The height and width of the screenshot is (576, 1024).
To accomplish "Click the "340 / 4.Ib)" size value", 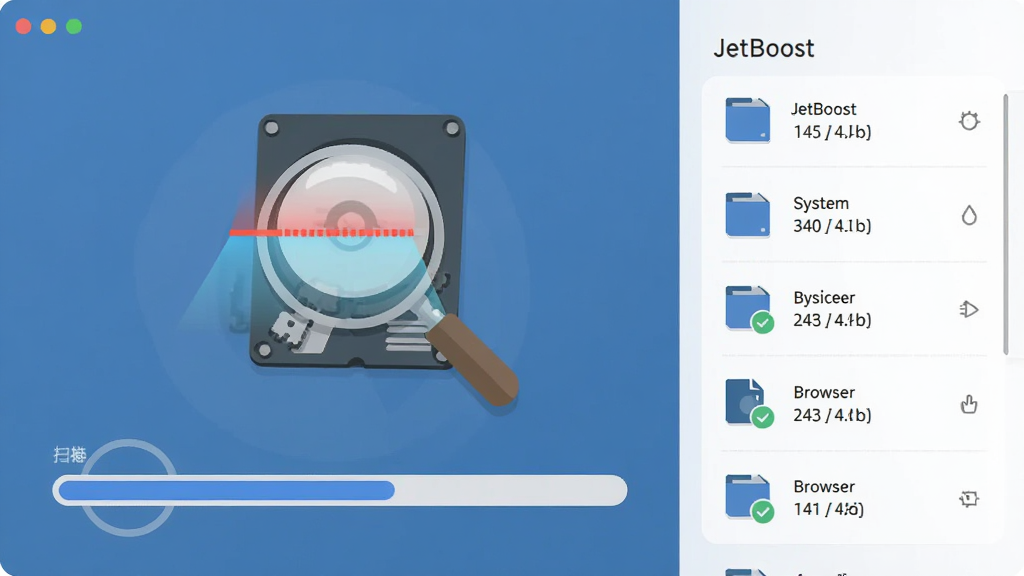I will (832, 226).
